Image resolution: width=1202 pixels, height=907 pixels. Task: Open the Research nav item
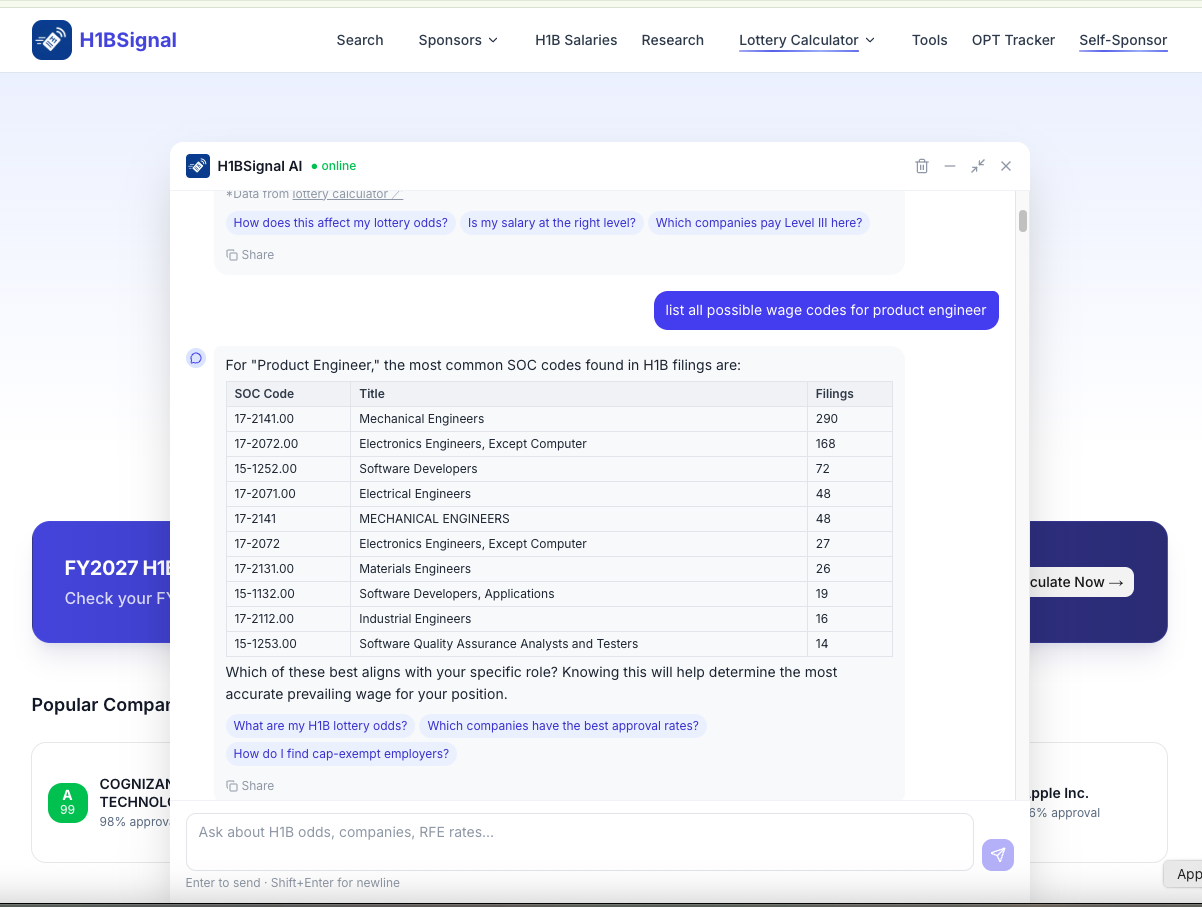coord(673,40)
